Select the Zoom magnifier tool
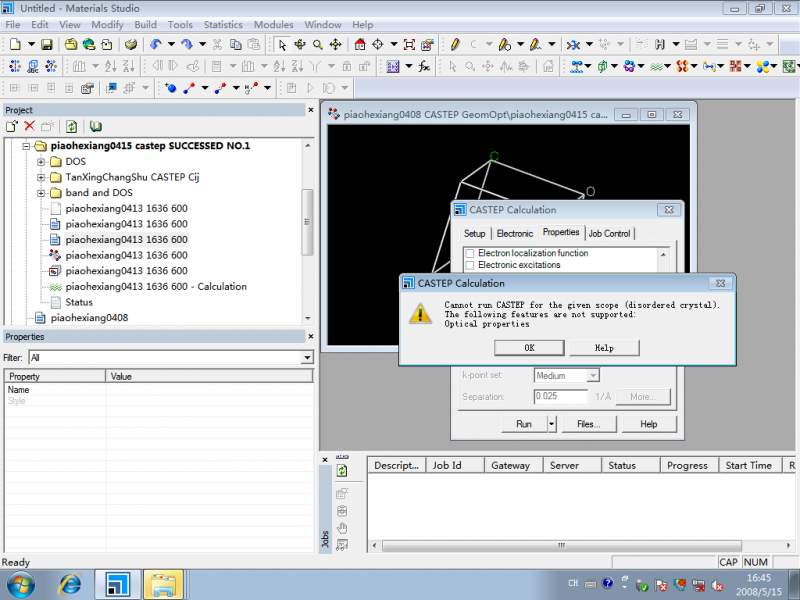The width and height of the screenshot is (800, 600). [x=317, y=44]
